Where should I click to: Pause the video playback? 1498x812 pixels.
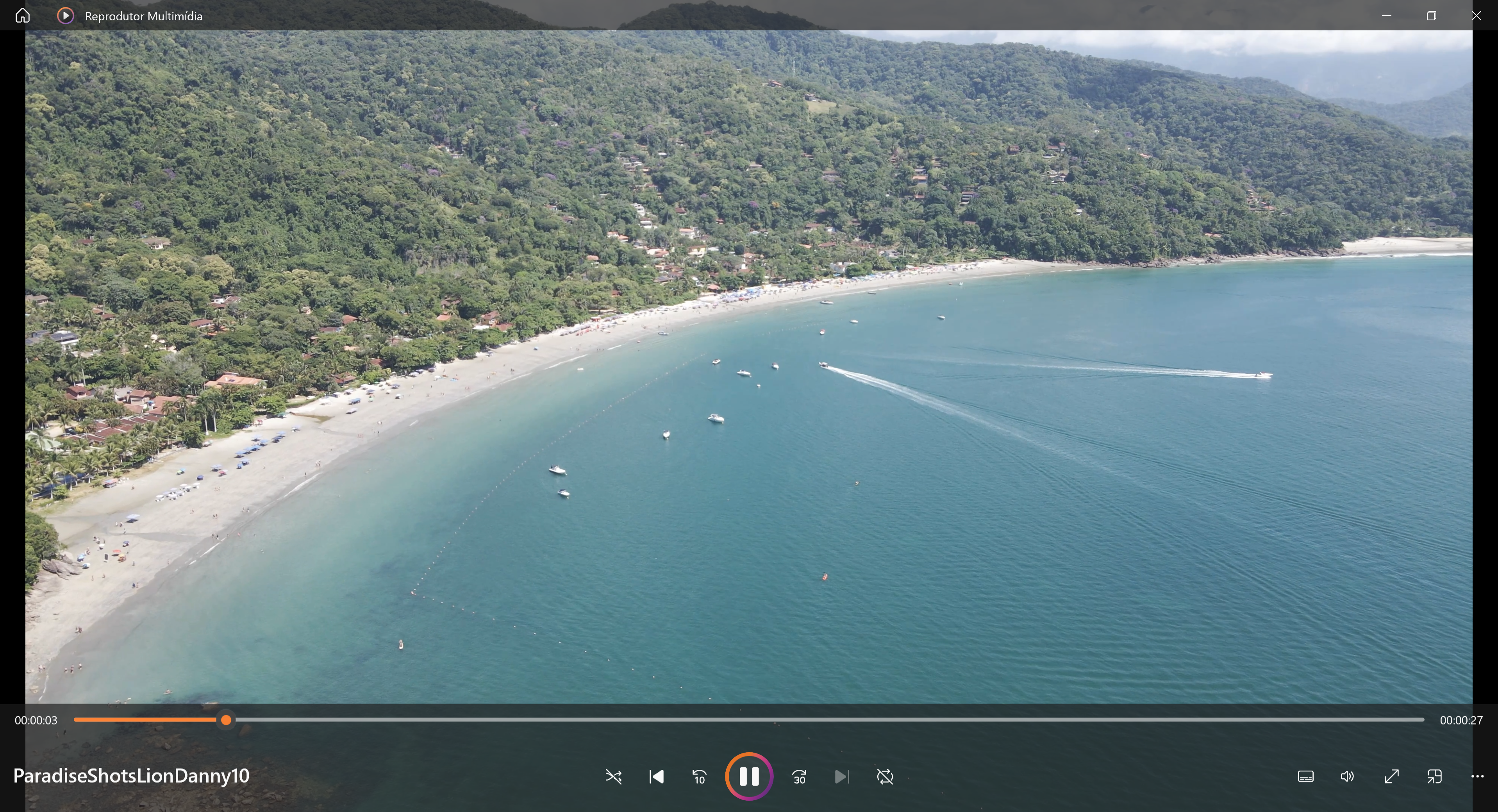749,776
